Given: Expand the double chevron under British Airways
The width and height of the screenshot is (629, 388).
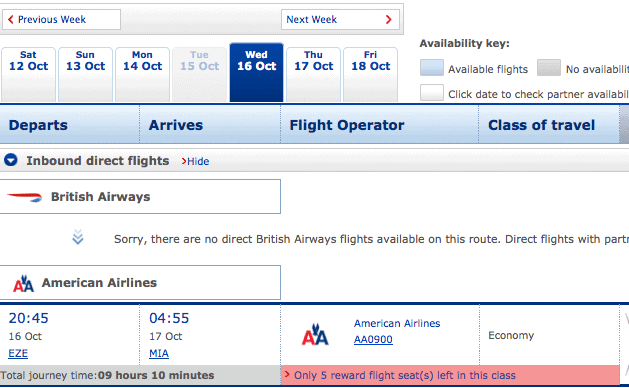Looking at the screenshot, I should click(78, 237).
